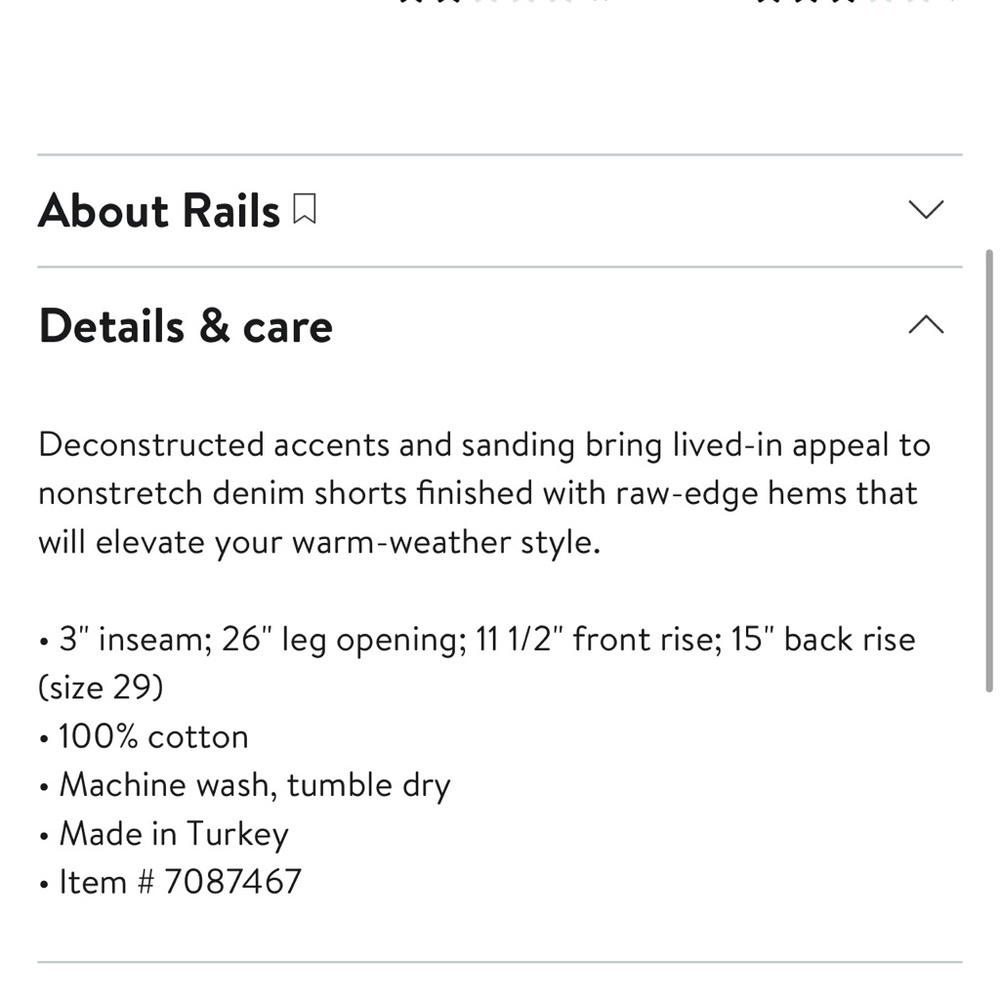Click the Made in Turkey bullet
The width and height of the screenshot is (1000, 1000).
pyautogui.click(x=173, y=834)
